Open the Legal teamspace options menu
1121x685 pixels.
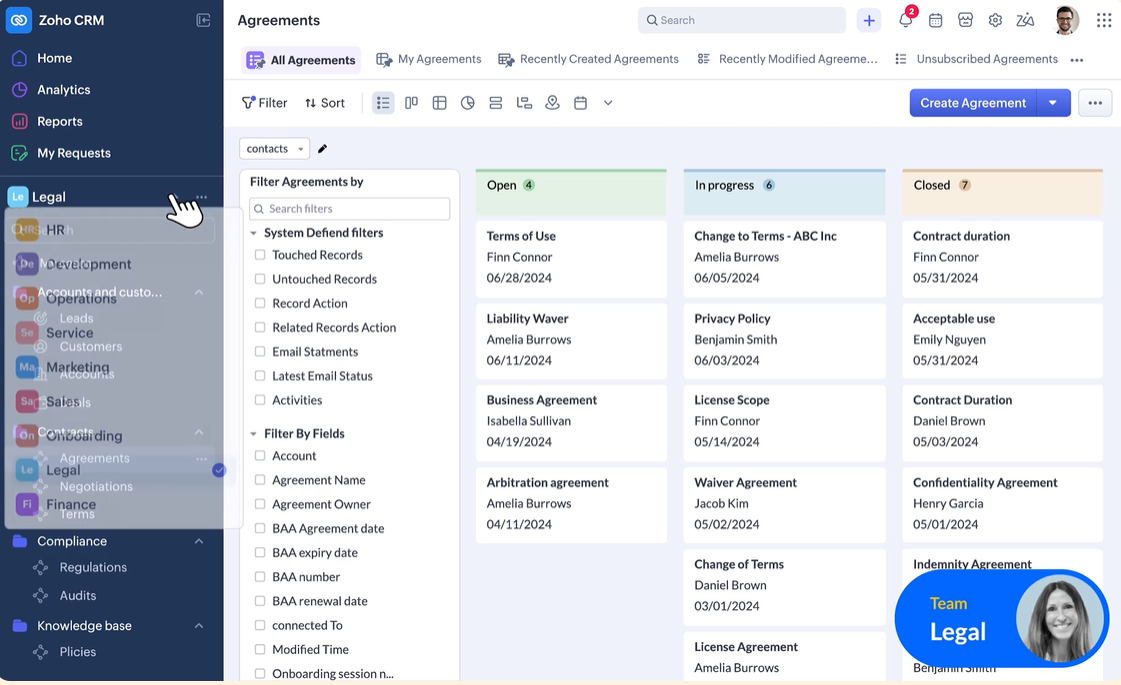[x=202, y=197]
